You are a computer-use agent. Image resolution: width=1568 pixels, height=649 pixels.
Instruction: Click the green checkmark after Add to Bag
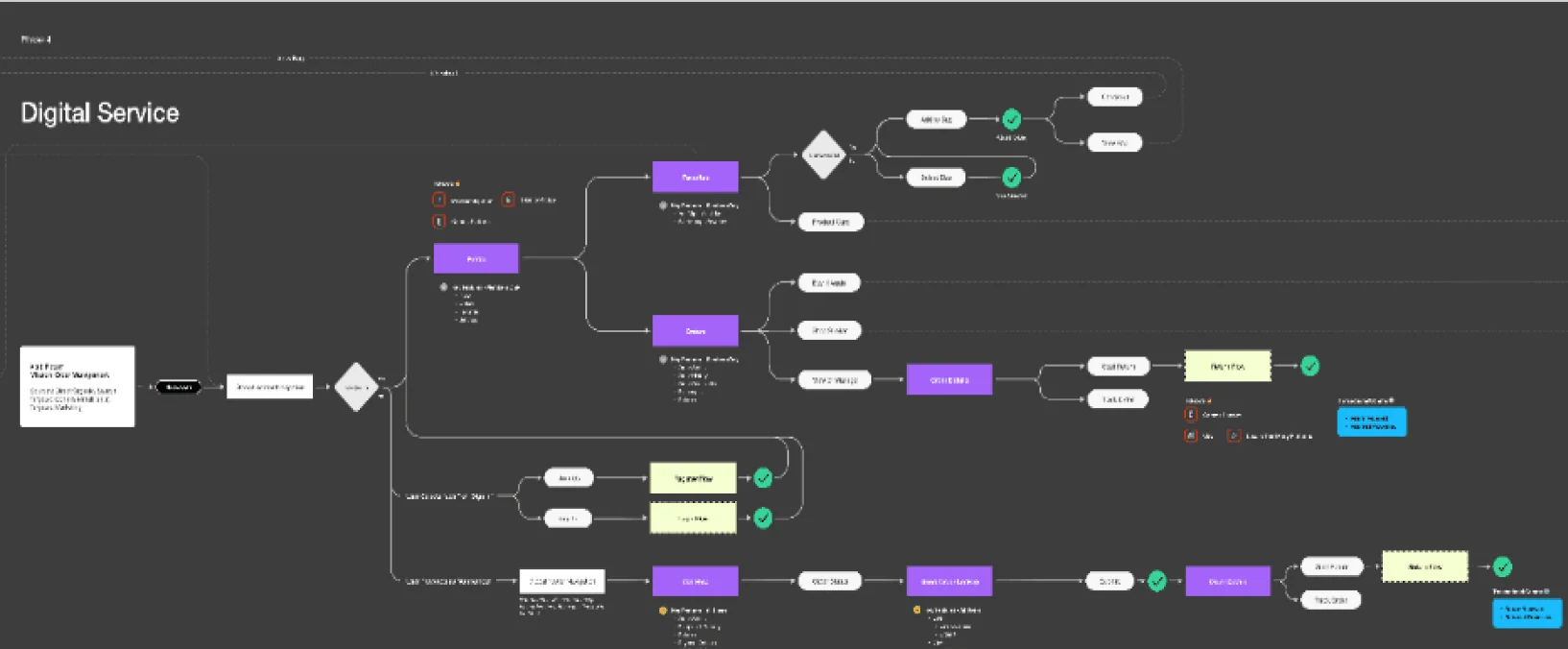(x=1011, y=120)
